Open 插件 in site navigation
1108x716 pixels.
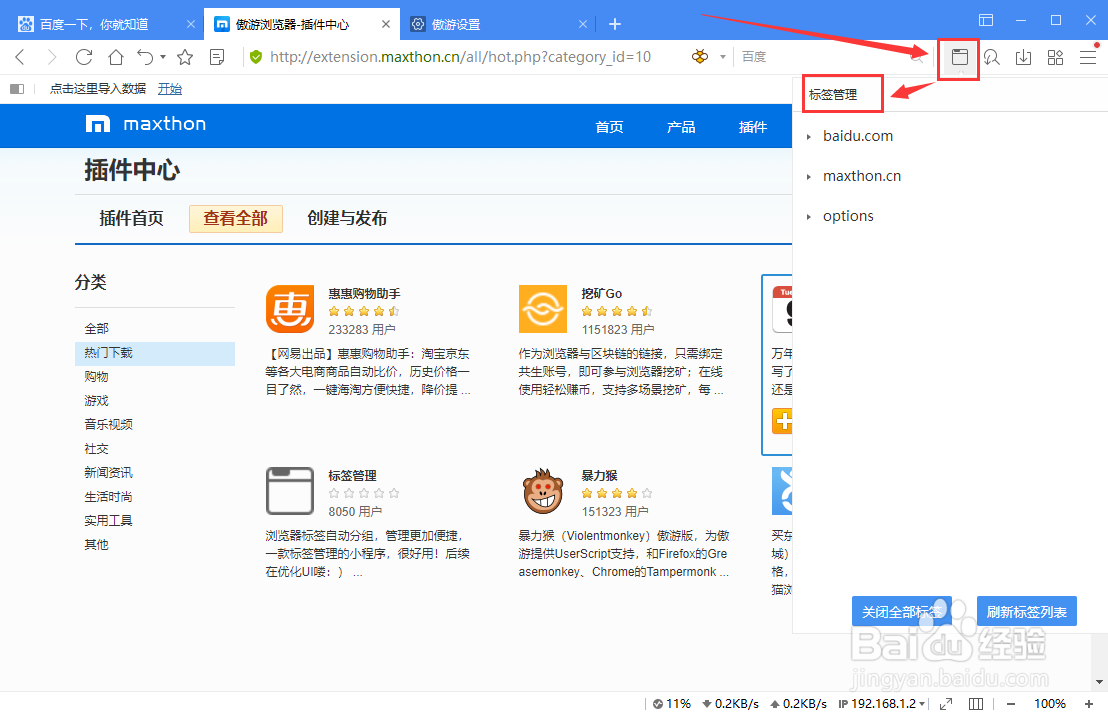753,127
